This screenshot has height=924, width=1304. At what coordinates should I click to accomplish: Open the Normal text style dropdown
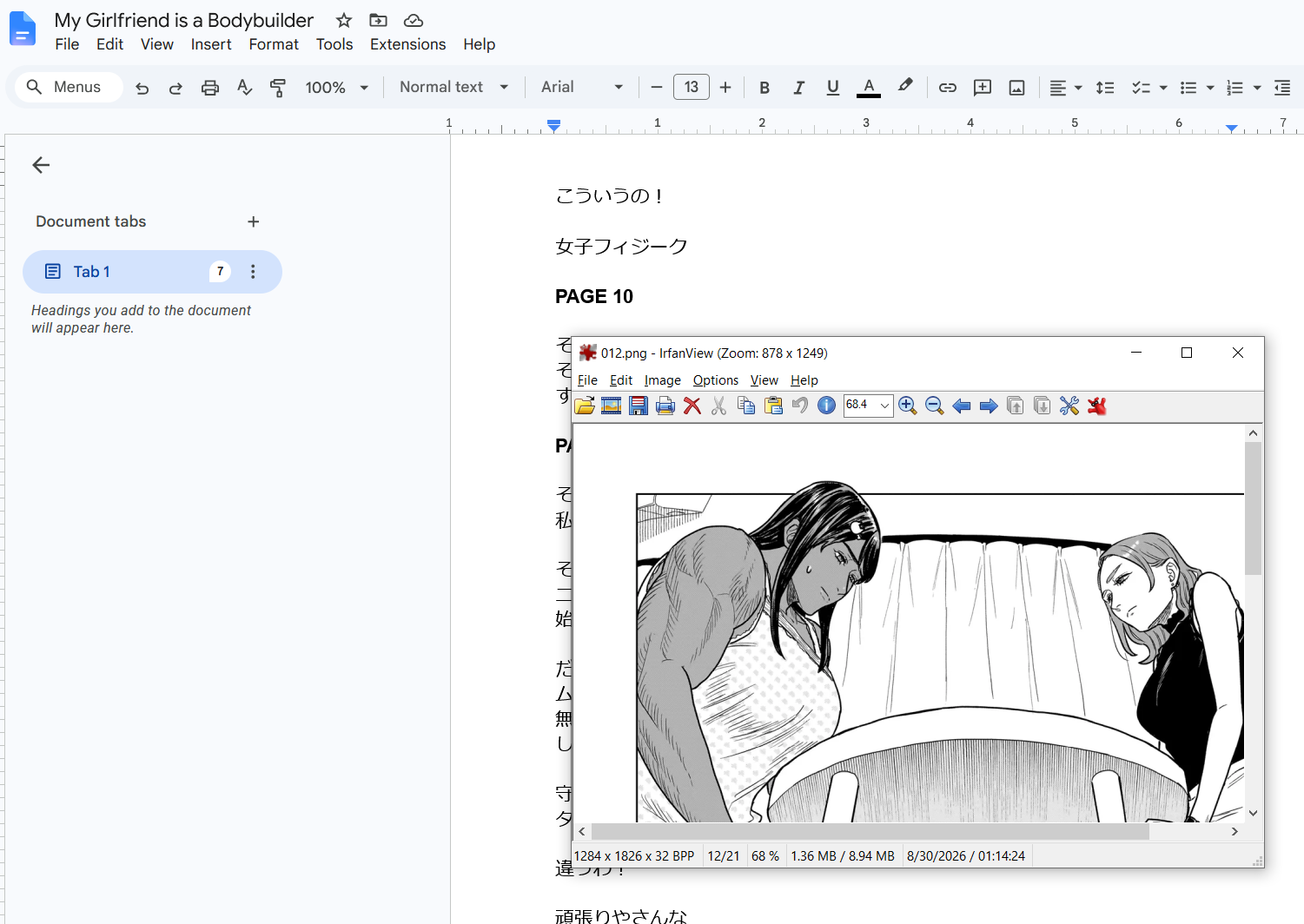pos(453,87)
